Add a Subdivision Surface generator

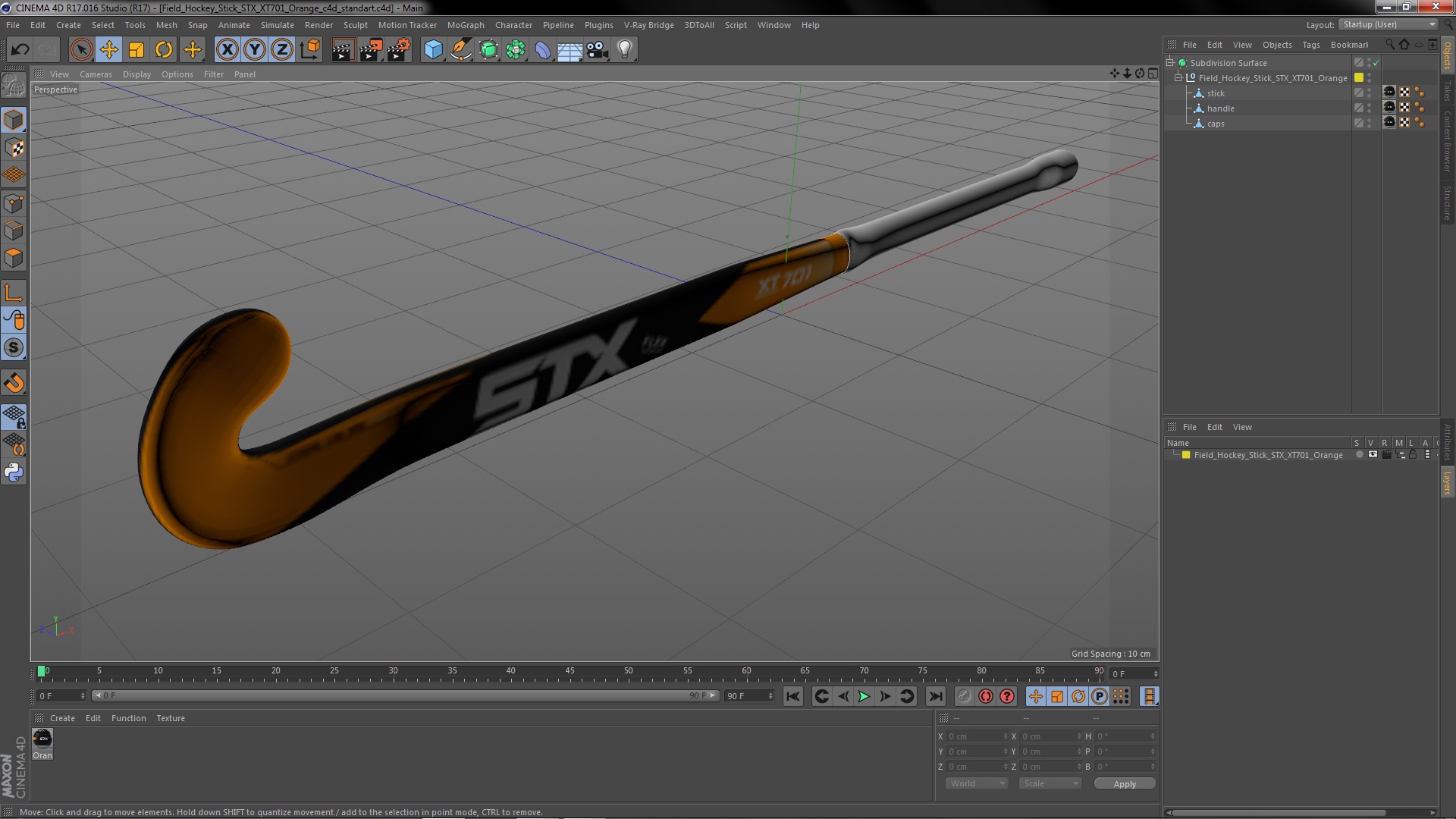click(488, 50)
